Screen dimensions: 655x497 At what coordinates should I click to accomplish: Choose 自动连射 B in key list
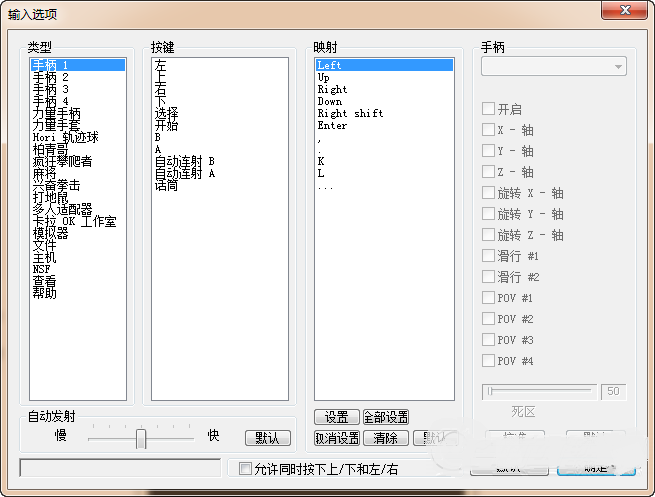point(184,161)
